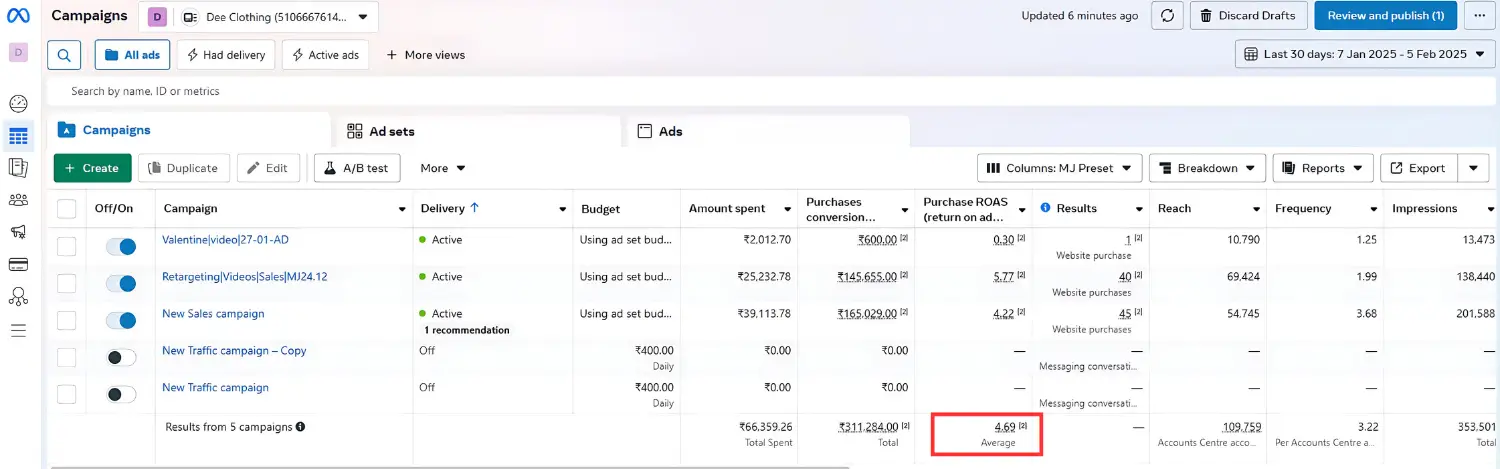
Task: Open Campaign column header dropdown arrow
Action: 402,209
